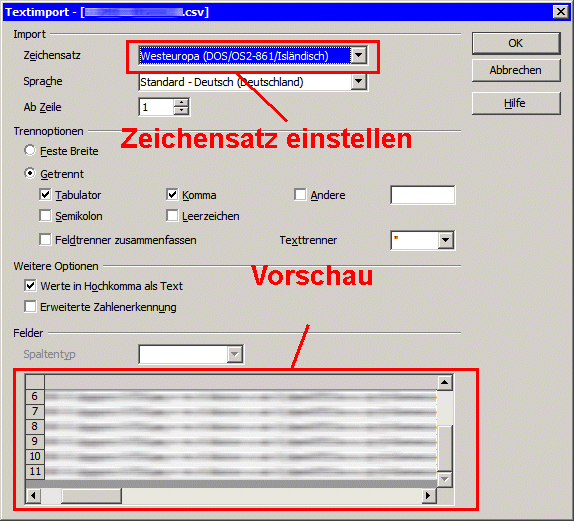The height and width of the screenshot is (521, 574).
Task: Select preview row header 9
Action: pyautogui.click(x=35, y=441)
